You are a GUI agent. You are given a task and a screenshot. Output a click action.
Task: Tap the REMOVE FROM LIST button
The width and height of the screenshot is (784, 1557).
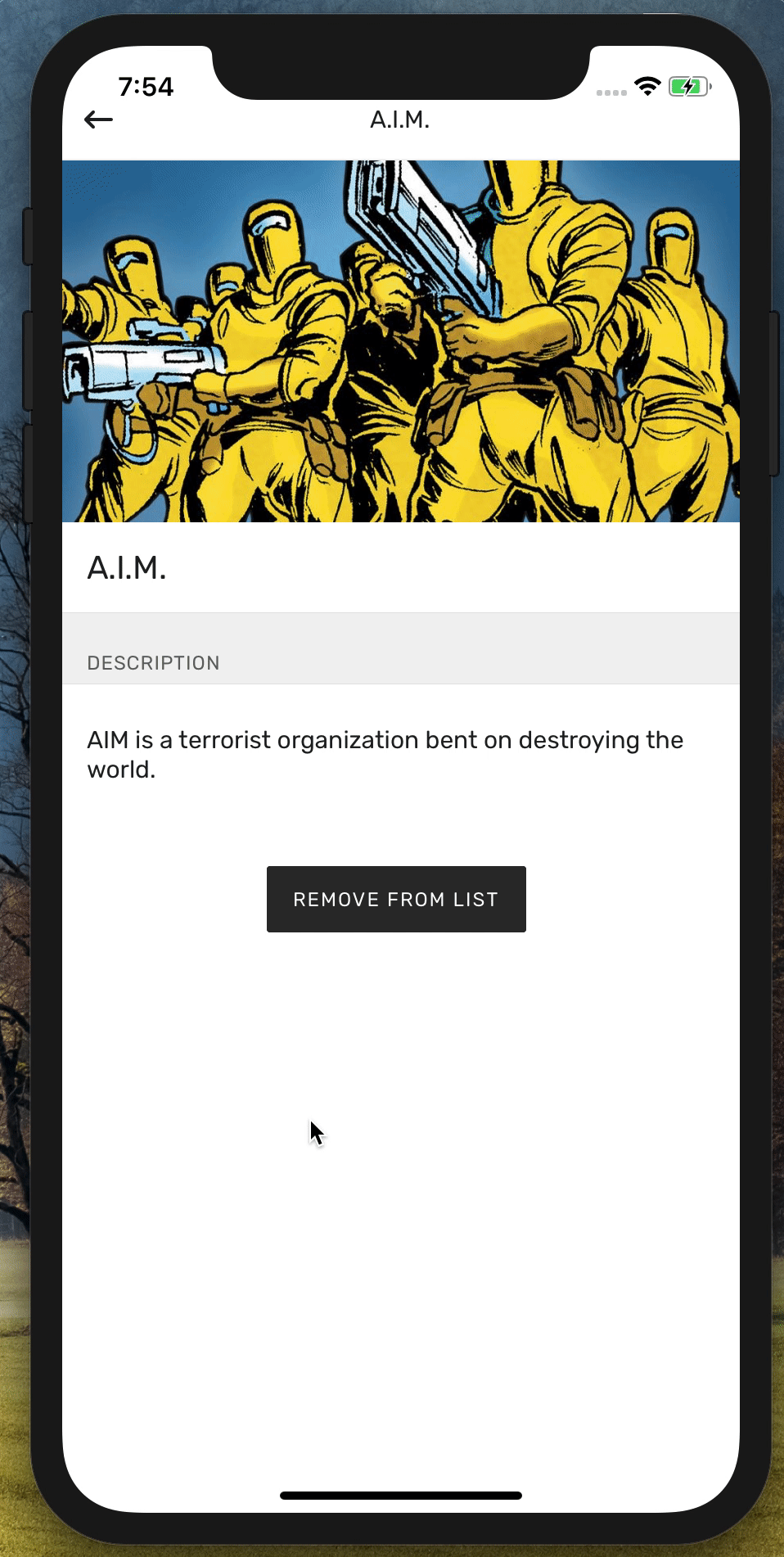[x=396, y=899]
